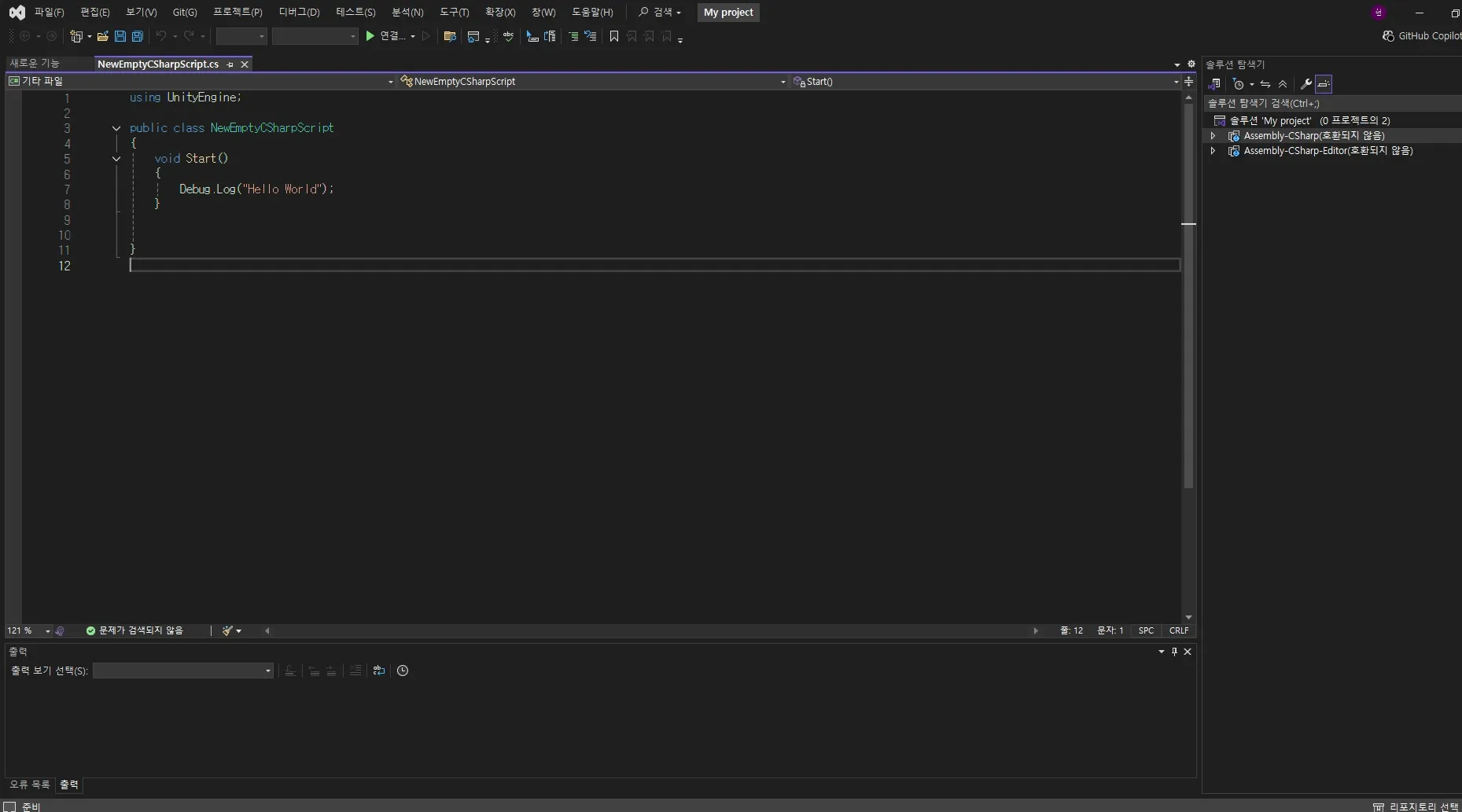
Task: Click the Copilot status icon beside zoom level
Action: click(60, 630)
